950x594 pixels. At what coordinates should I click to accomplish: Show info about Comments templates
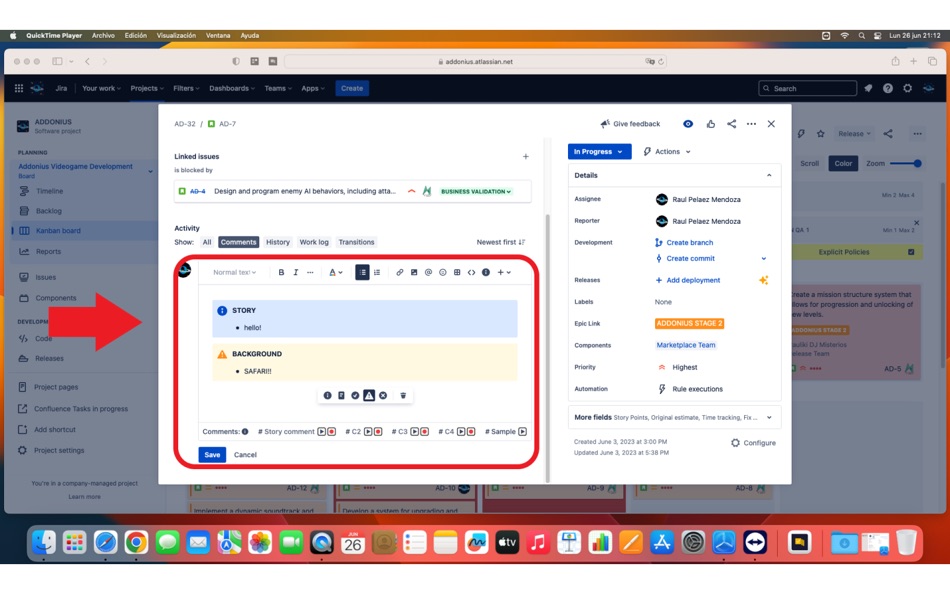click(245, 432)
